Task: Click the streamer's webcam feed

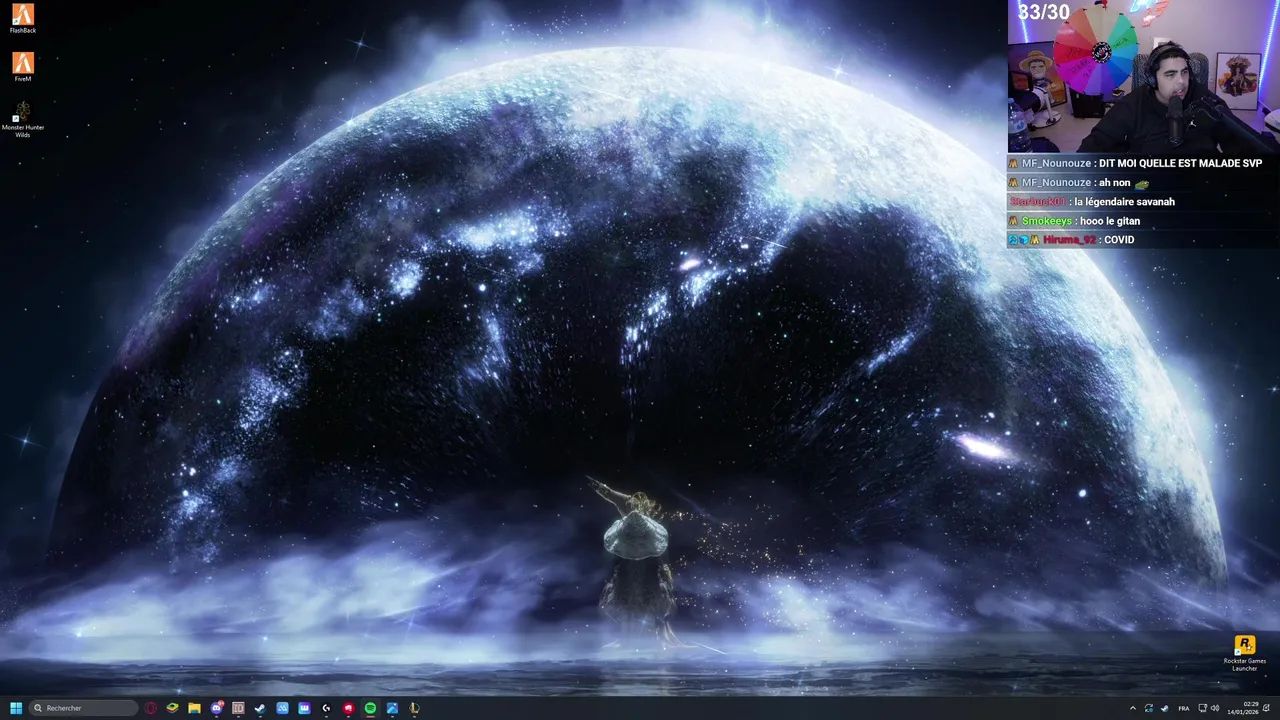Action: [1144, 76]
